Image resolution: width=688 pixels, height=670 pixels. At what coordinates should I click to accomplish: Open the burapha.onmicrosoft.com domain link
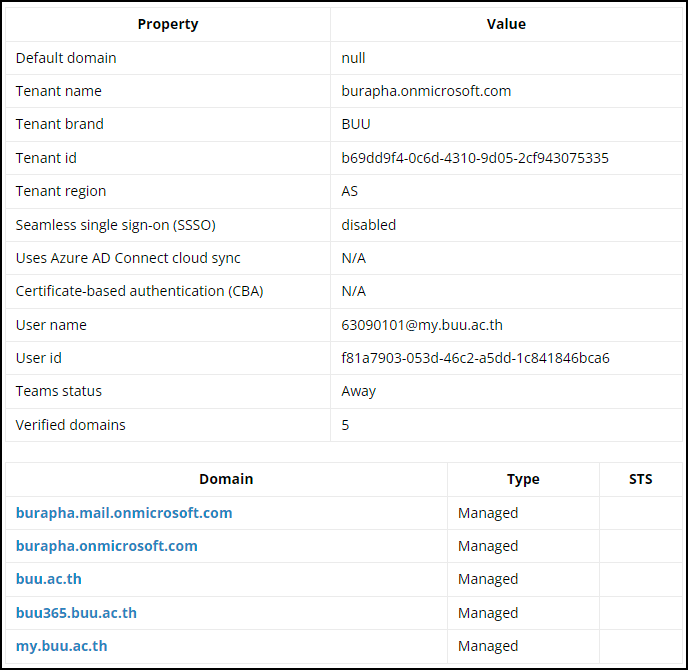coord(107,546)
